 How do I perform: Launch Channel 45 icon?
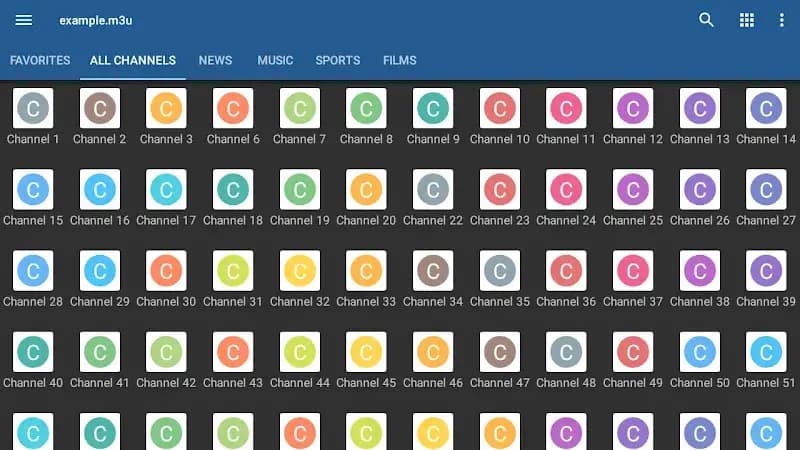[x=366, y=352]
